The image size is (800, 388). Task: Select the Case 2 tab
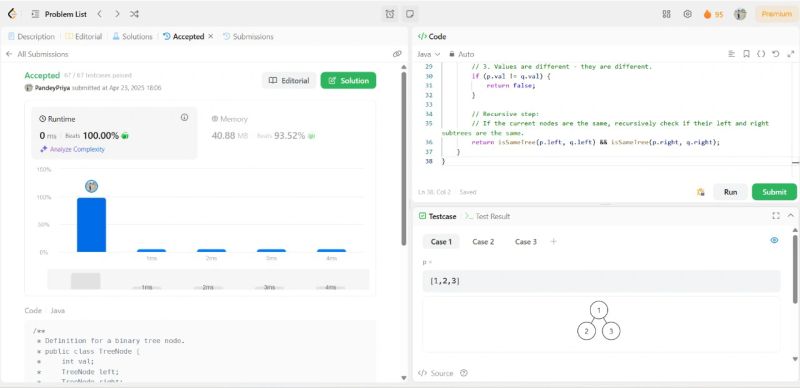pyautogui.click(x=483, y=242)
